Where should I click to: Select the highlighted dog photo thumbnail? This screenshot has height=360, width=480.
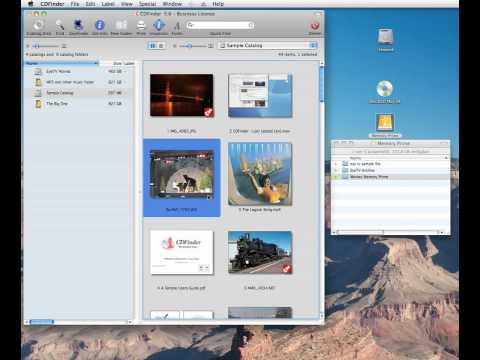coord(182,175)
